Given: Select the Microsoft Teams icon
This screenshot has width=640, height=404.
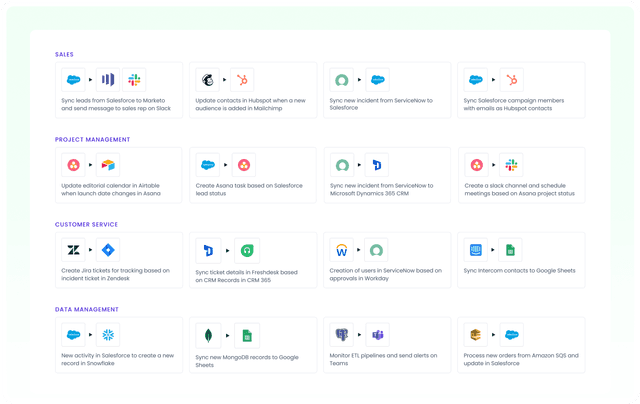Looking at the screenshot, I should click(377, 335).
